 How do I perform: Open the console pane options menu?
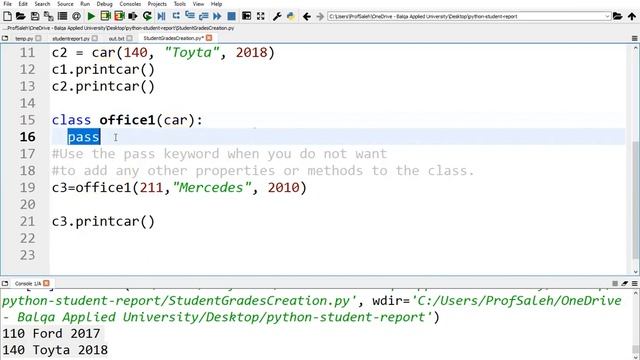pyautogui.click(x=635, y=283)
